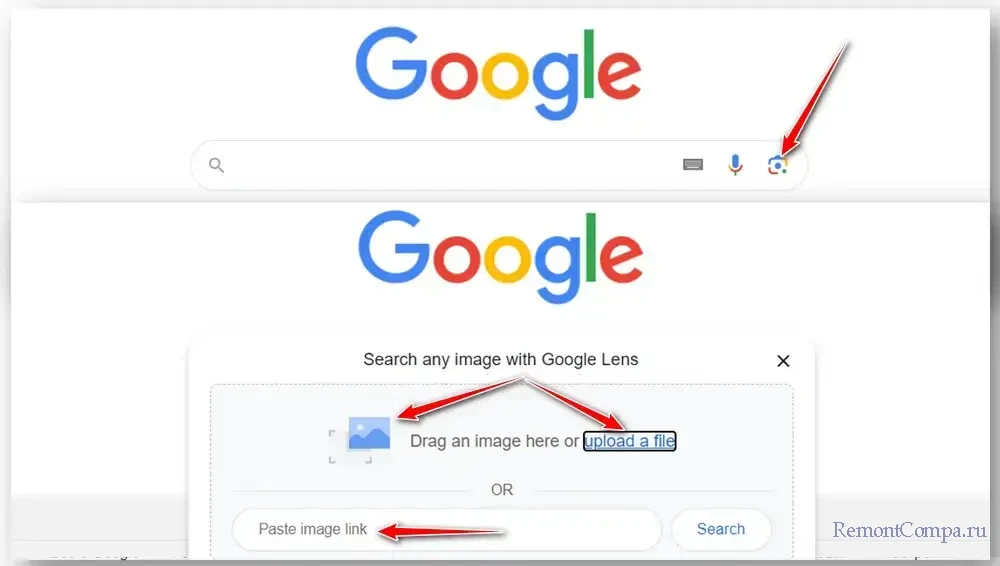Viewport: 1000px width, 566px height.
Task: Click the "Drag an image here or" text
Action: pyautogui.click(x=494, y=441)
